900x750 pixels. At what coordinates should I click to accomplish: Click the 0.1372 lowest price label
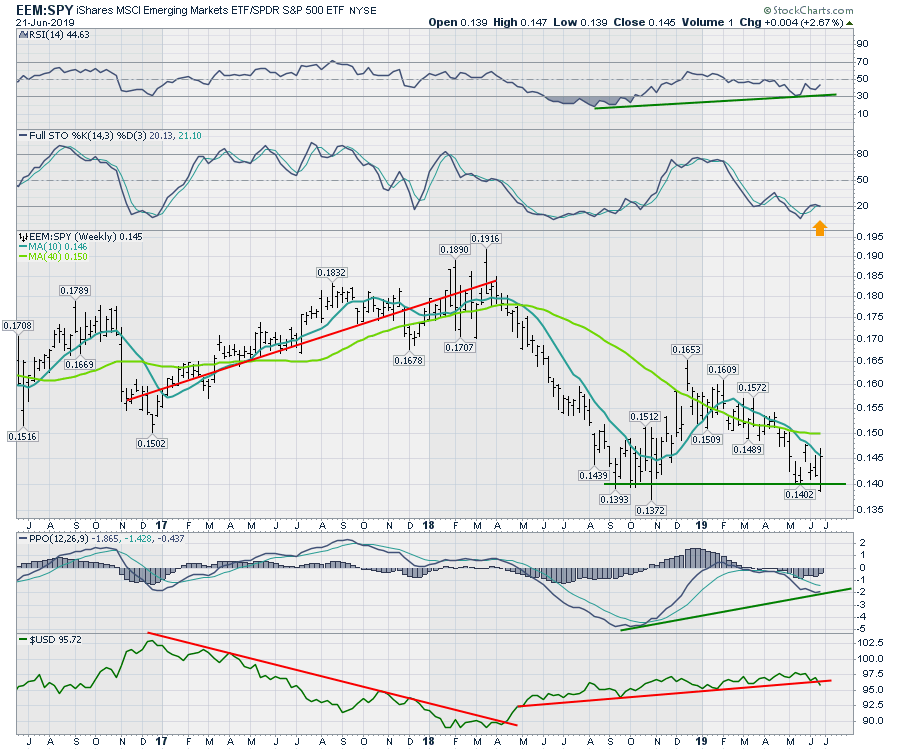(x=650, y=510)
